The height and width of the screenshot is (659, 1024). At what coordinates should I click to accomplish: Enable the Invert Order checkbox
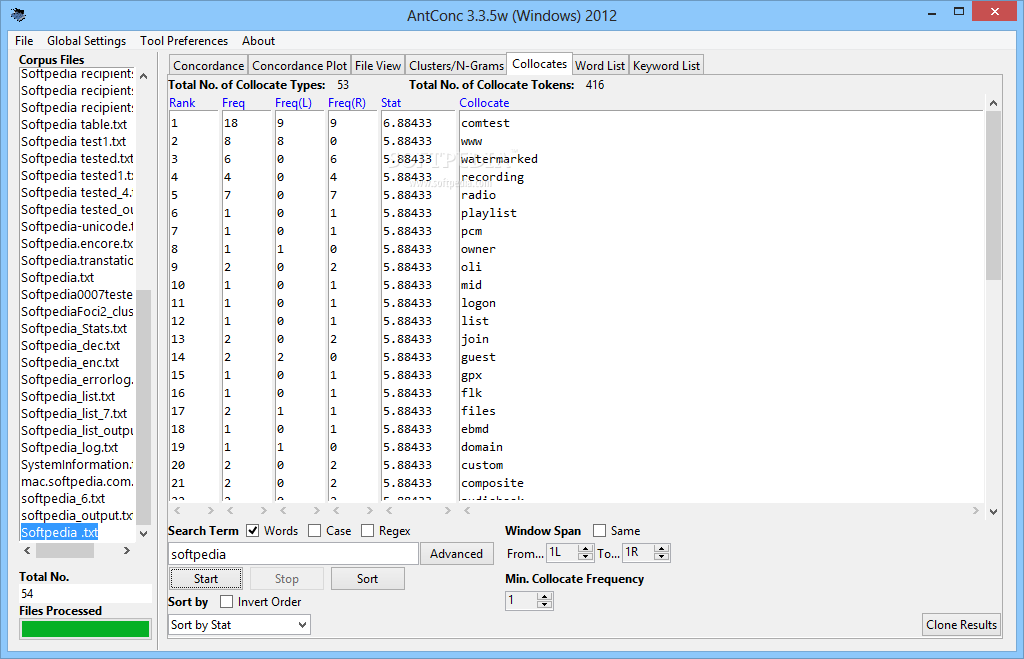pos(227,602)
